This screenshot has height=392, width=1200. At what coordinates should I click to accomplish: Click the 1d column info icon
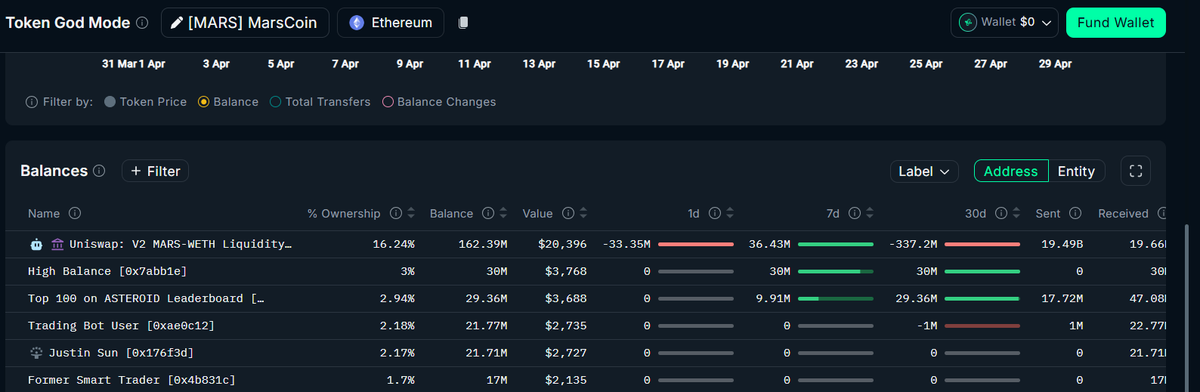pos(714,214)
